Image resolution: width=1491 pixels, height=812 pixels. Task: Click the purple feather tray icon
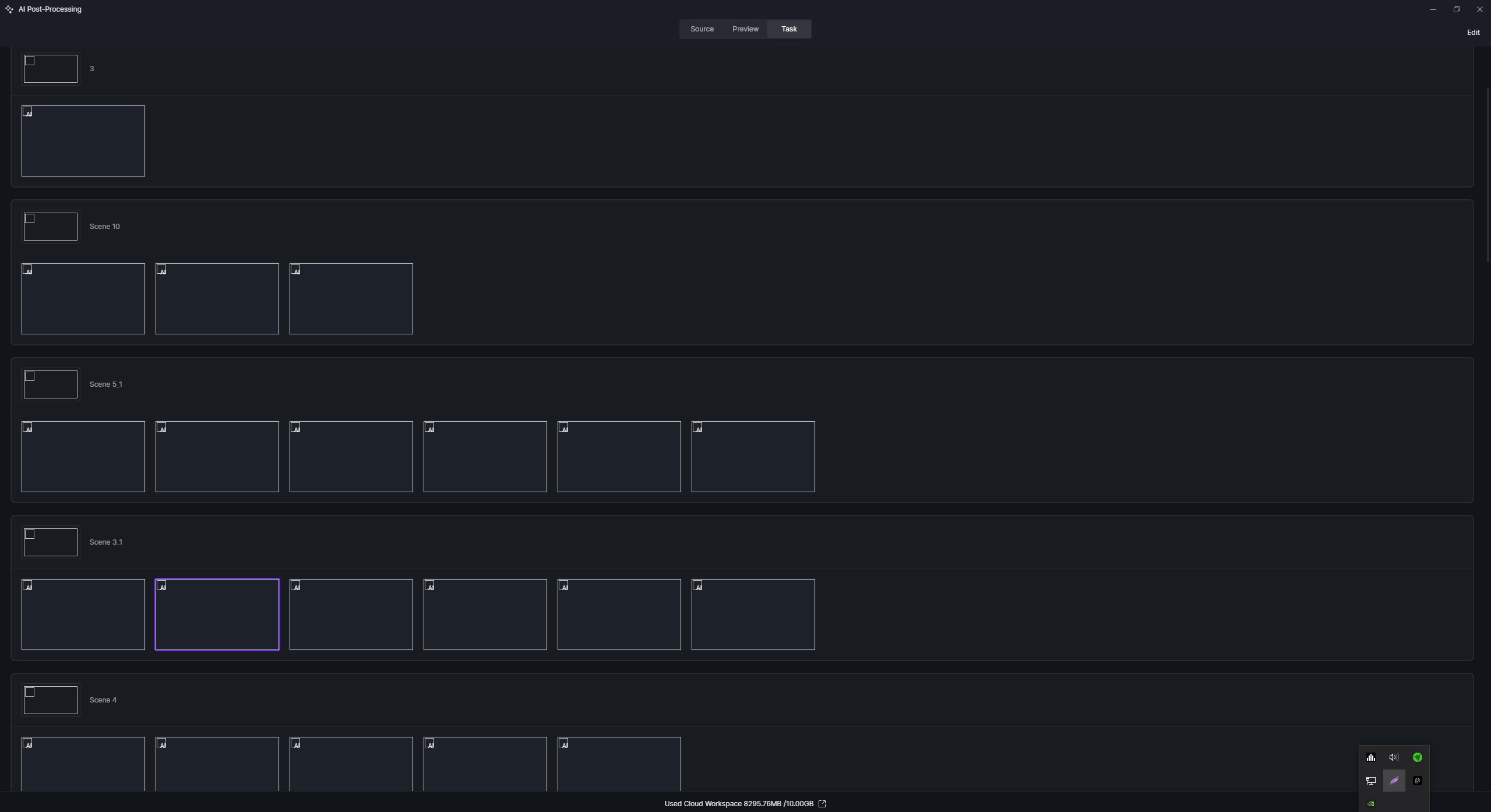coord(1394,781)
